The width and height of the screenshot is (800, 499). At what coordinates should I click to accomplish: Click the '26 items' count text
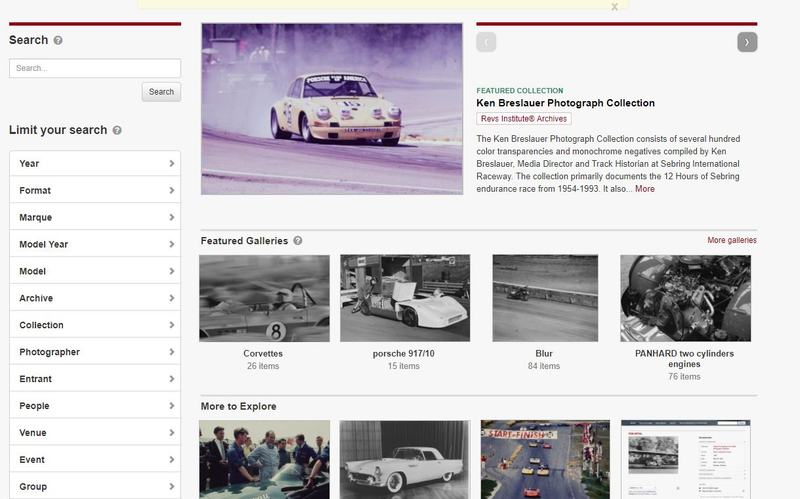[x=263, y=366]
